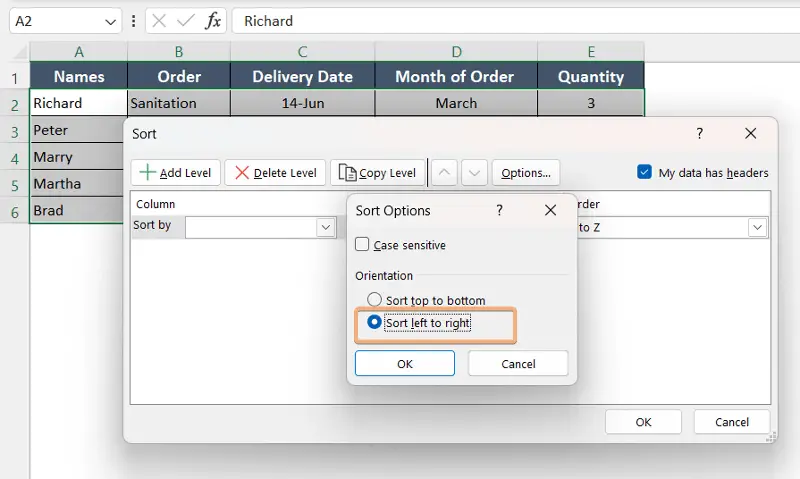The height and width of the screenshot is (479, 800).
Task: Click the Names header cell
Action: pyautogui.click(x=79, y=76)
